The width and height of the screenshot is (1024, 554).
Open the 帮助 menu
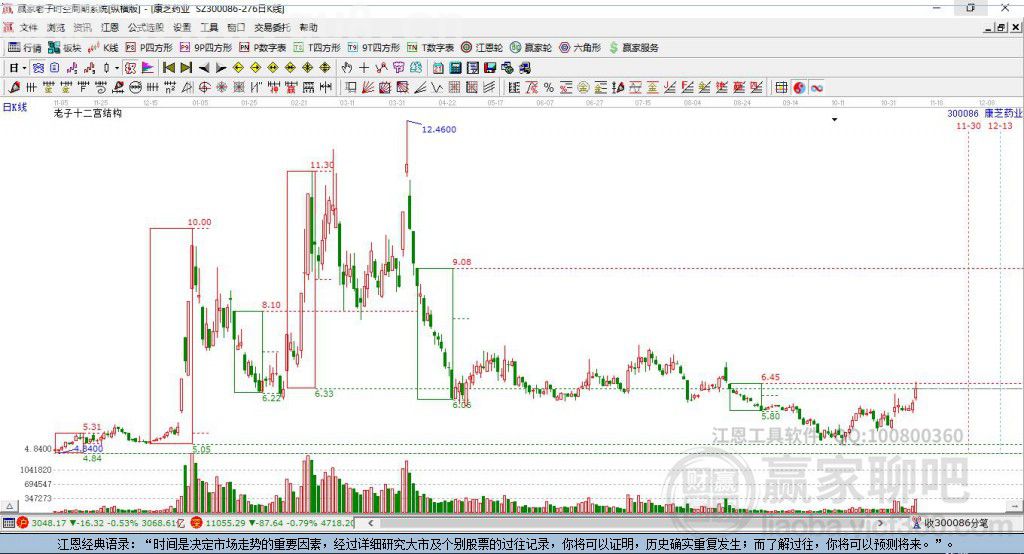point(308,27)
